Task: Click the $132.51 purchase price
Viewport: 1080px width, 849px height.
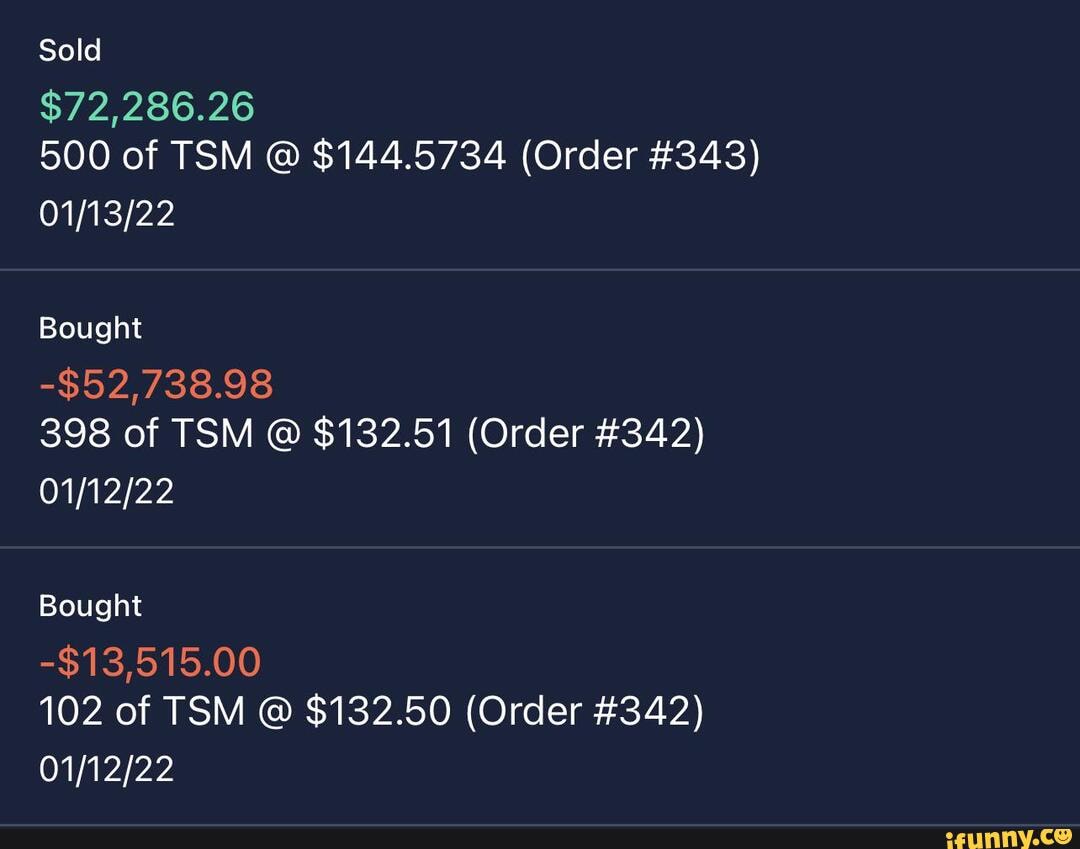Action: 384,435
